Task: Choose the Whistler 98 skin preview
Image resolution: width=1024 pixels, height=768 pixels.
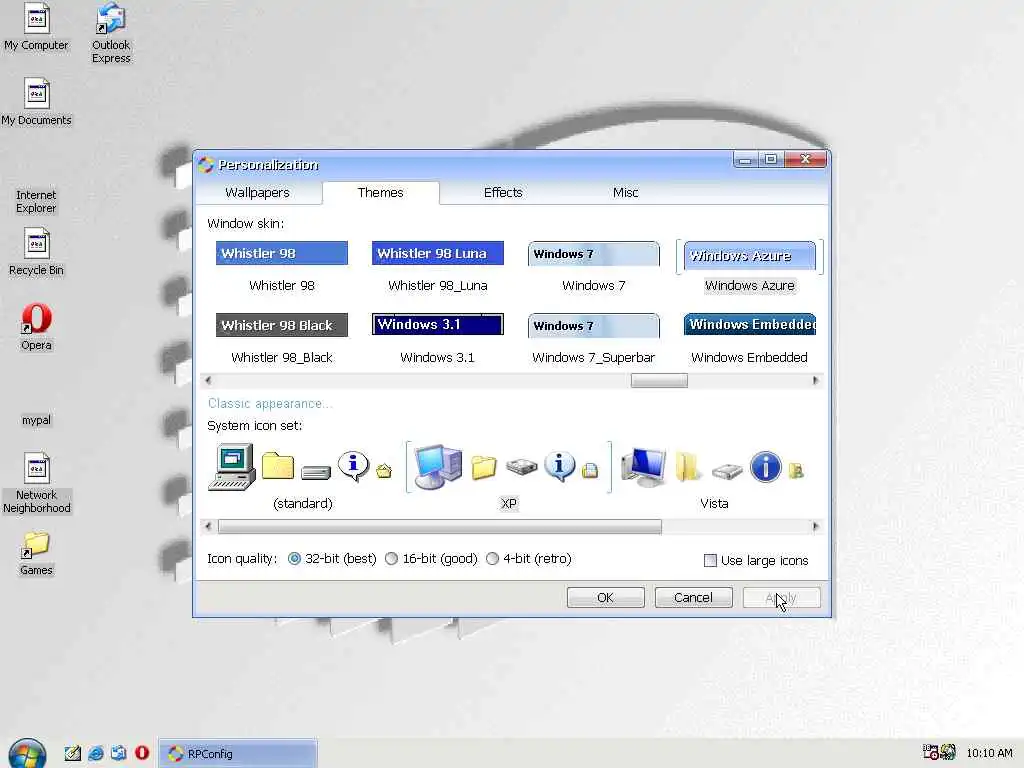Action: [x=281, y=253]
